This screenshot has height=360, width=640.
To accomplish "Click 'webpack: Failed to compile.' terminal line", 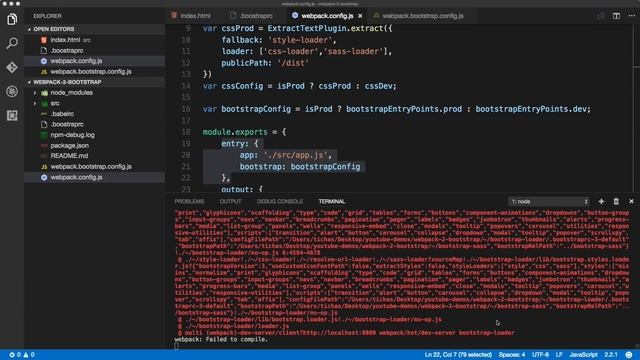I will coord(221,339).
